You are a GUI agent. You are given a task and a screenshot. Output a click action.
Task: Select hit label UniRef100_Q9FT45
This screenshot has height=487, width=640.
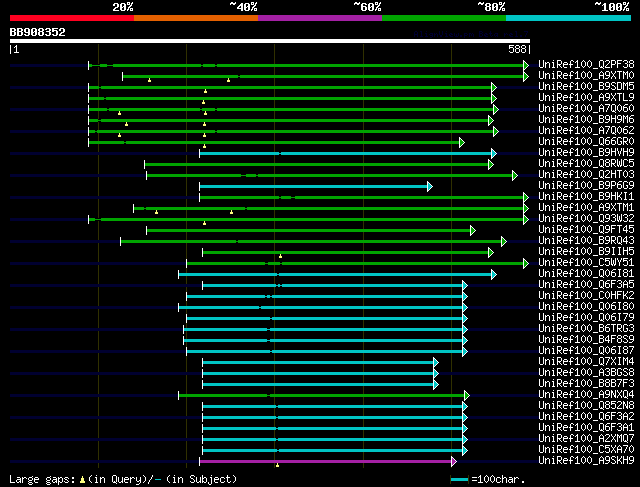(586, 229)
